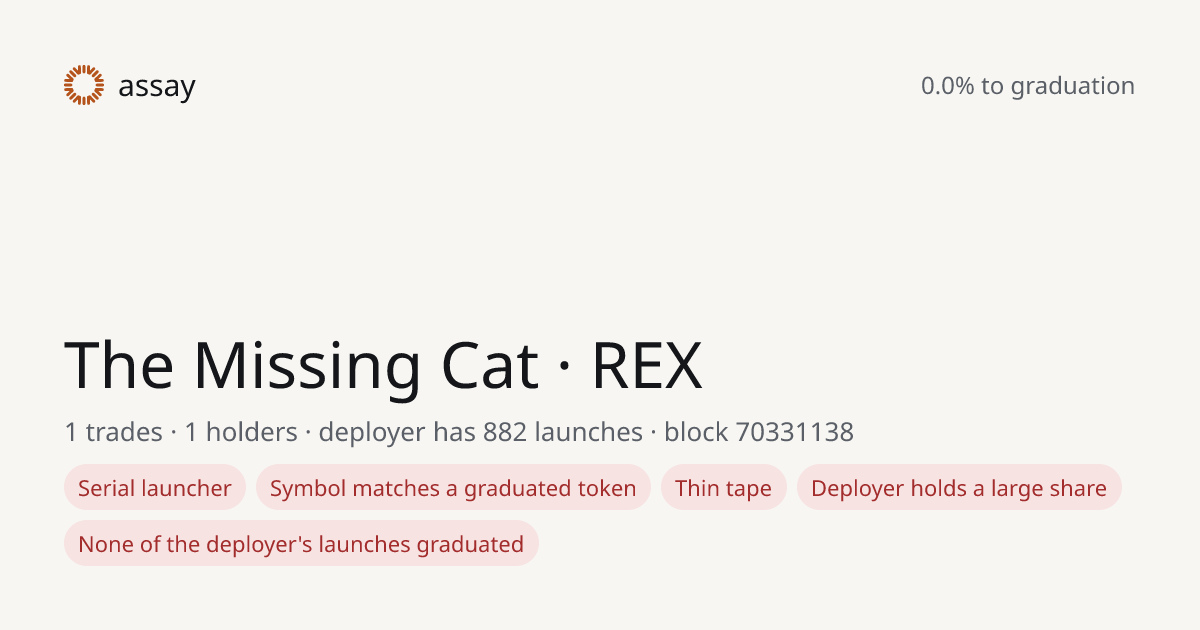This screenshot has width=1200, height=630.
Task: Click the assay sunburst logo icon
Action: tap(84, 85)
